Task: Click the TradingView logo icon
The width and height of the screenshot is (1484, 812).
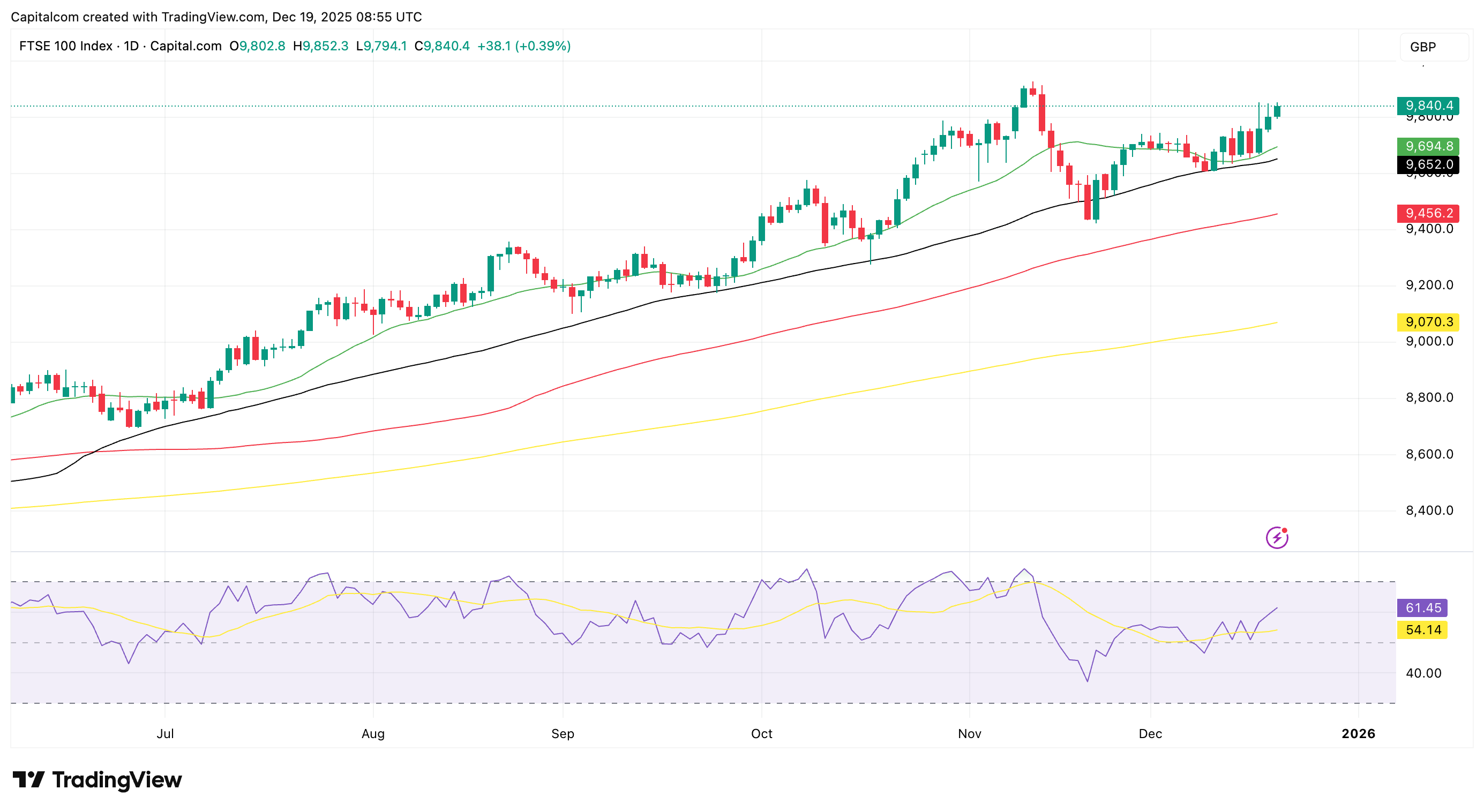Action: (x=28, y=780)
